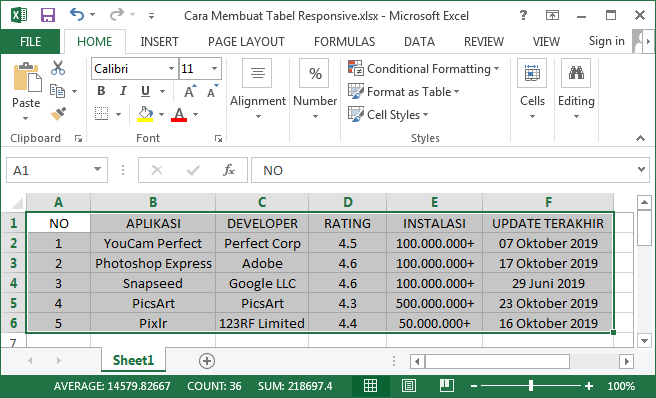Click the zoom slider handle
The width and height of the screenshot is (656, 398).
point(530,385)
